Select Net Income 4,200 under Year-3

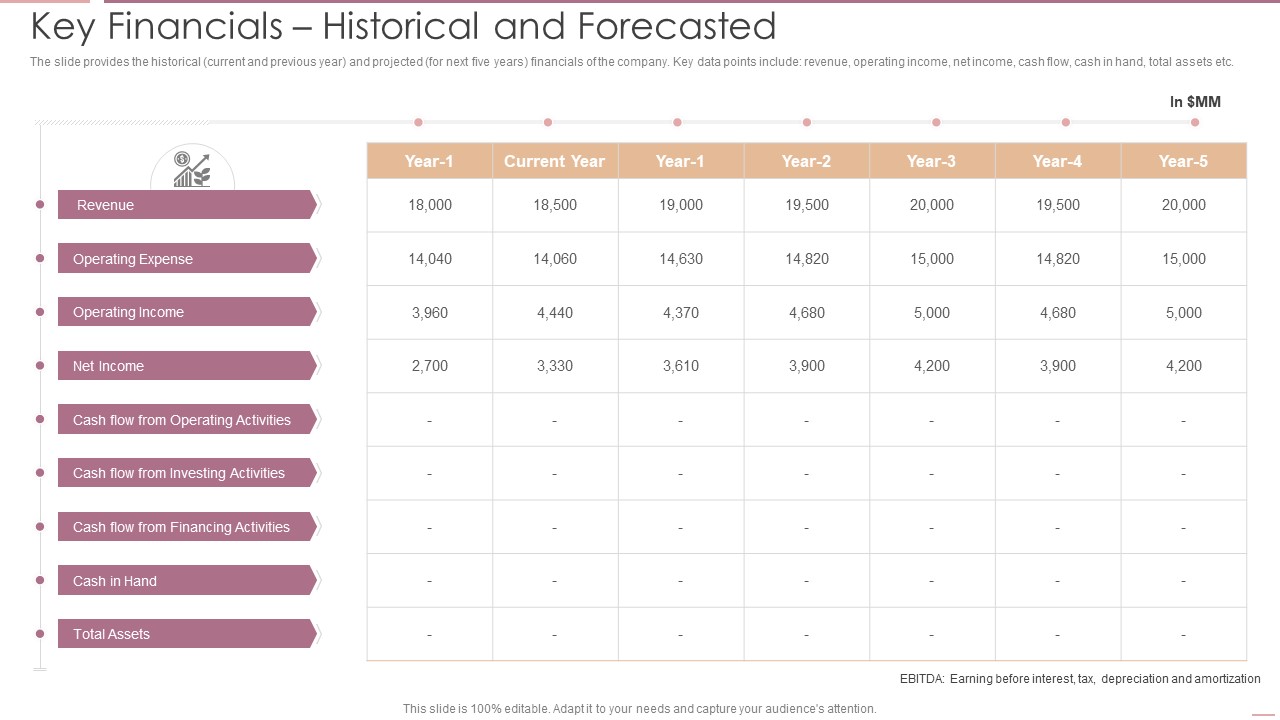click(932, 366)
